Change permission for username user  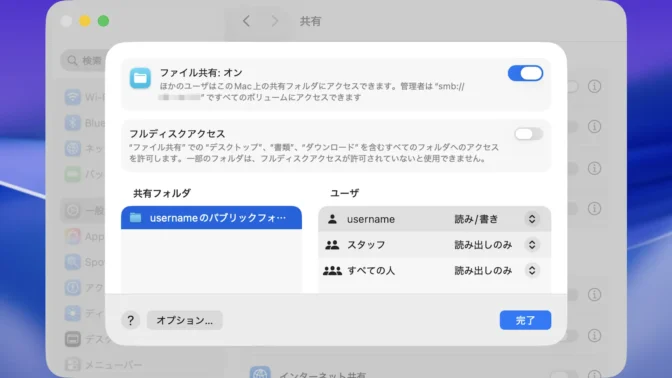click(x=532, y=219)
